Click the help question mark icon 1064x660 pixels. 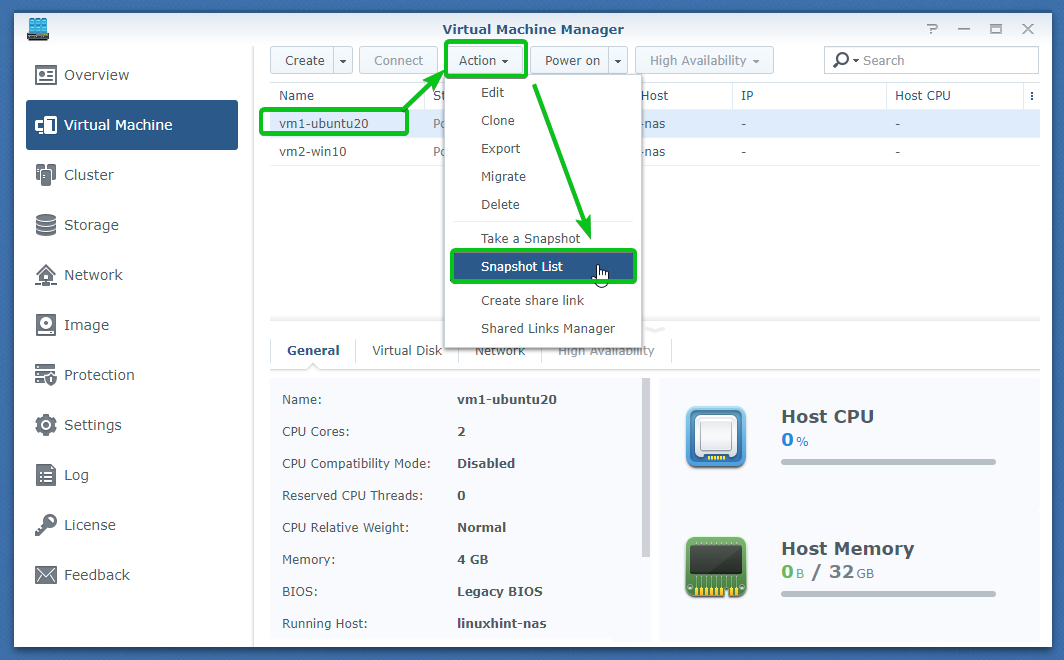pos(932,28)
